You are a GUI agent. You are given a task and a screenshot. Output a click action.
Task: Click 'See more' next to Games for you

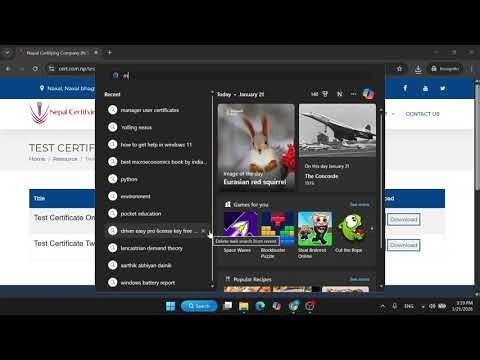pyautogui.click(x=360, y=204)
